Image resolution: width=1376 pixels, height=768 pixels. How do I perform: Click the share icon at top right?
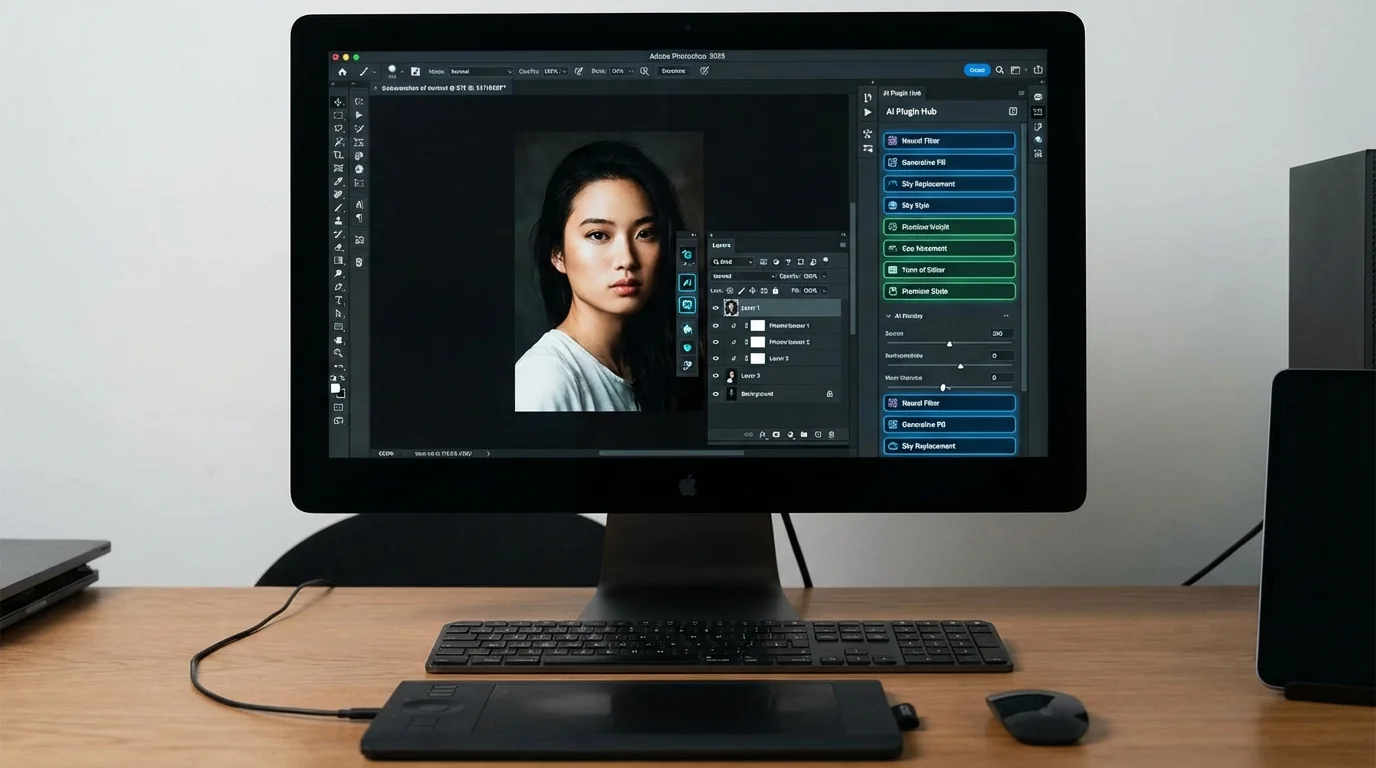pos(1037,70)
